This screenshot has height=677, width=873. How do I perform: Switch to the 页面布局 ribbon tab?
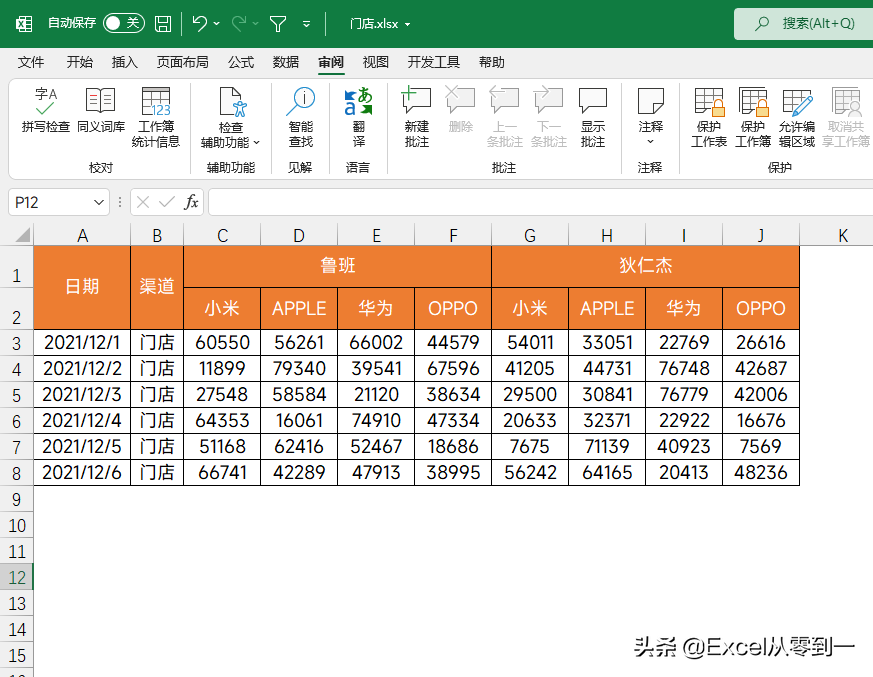coord(183,62)
